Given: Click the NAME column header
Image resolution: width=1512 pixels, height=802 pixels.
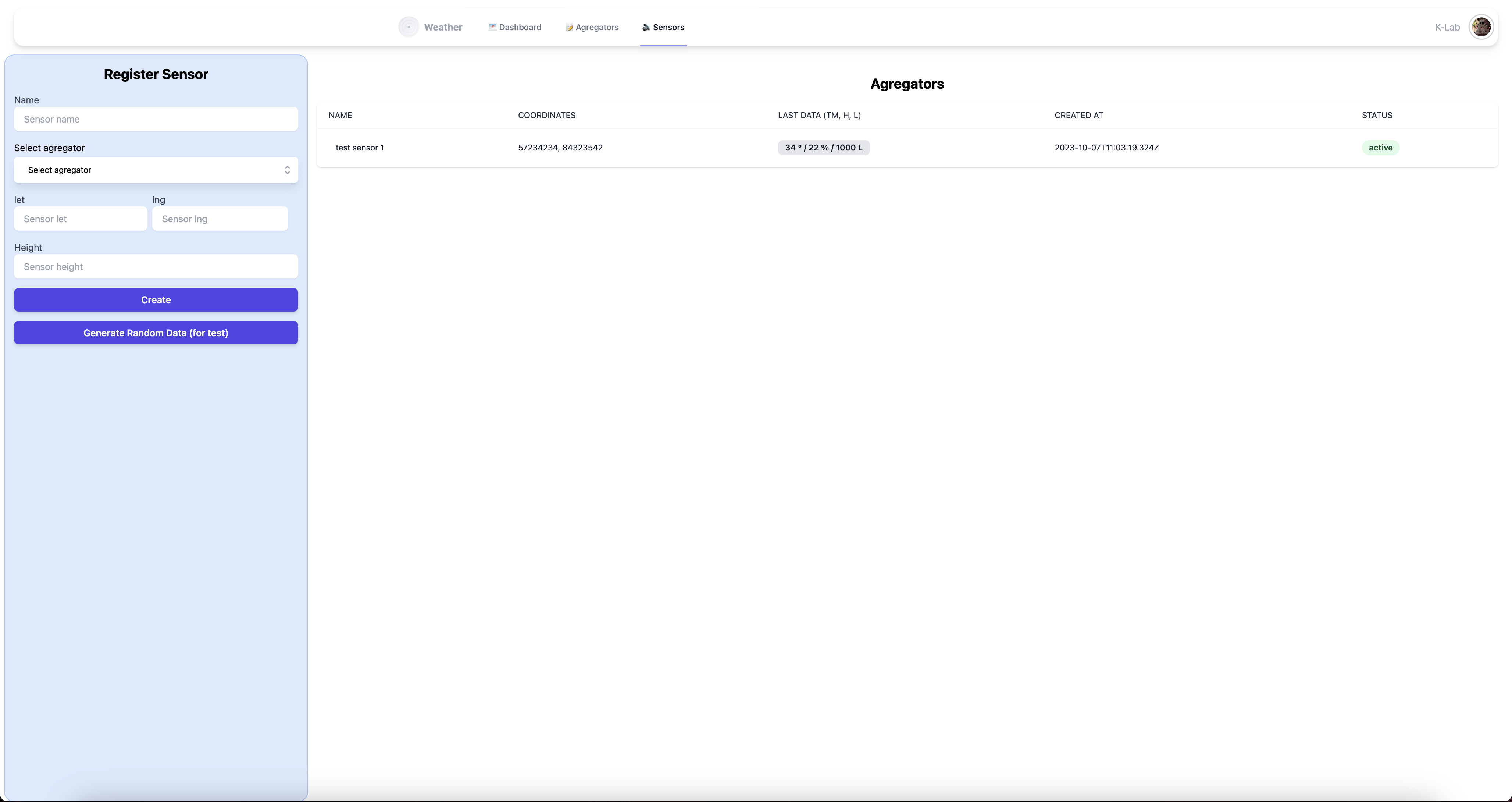Looking at the screenshot, I should pyautogui.click(x=340, y=116).
